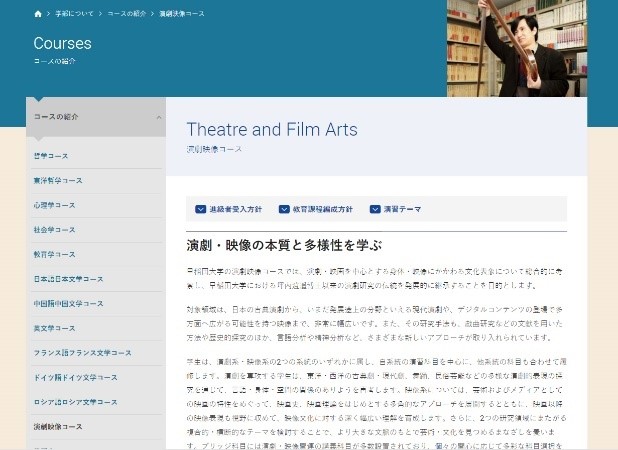The width and height of the screenshot is (618, 450).
Task: Click the arrow icon beside 教育課程編成方針
Action: [284, 209]
